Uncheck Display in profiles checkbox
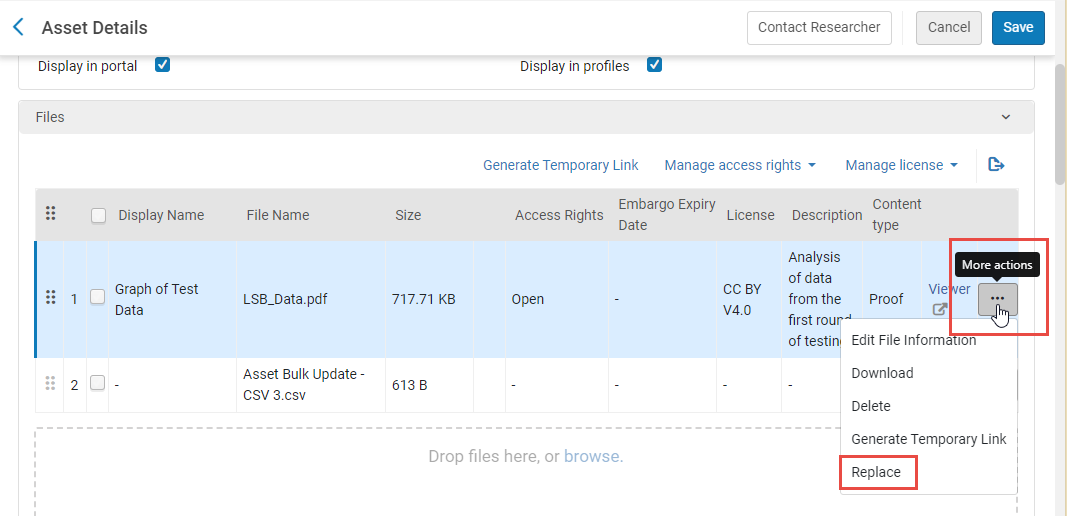This screenshot has width=1067, height=516. (654, 66)
